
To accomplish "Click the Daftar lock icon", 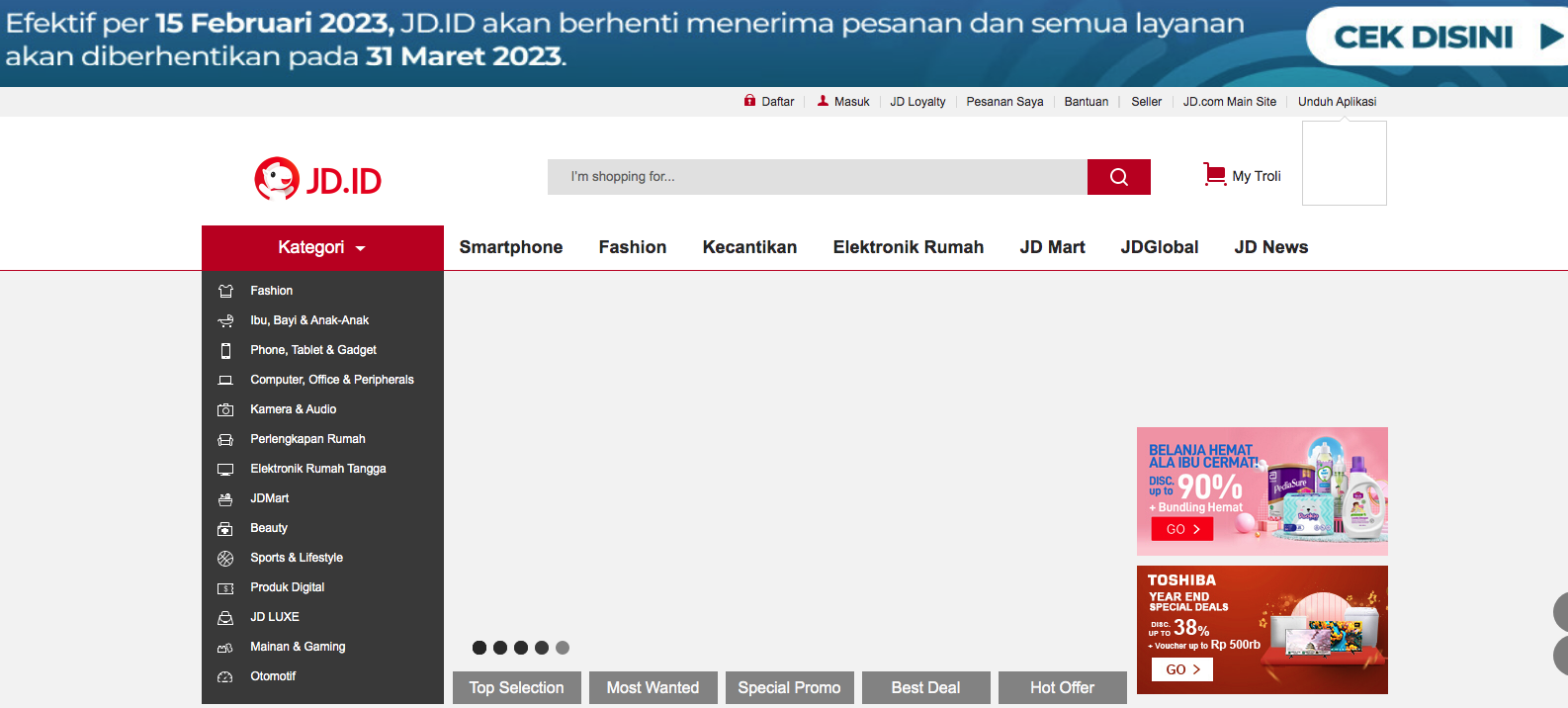I will coord(749,101).
